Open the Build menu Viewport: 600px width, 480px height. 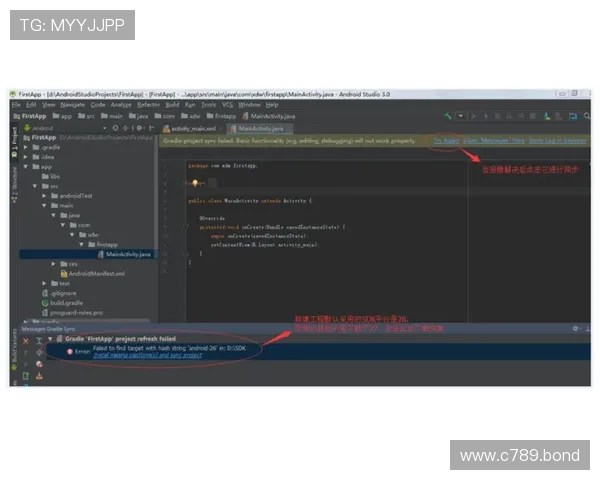172,105
